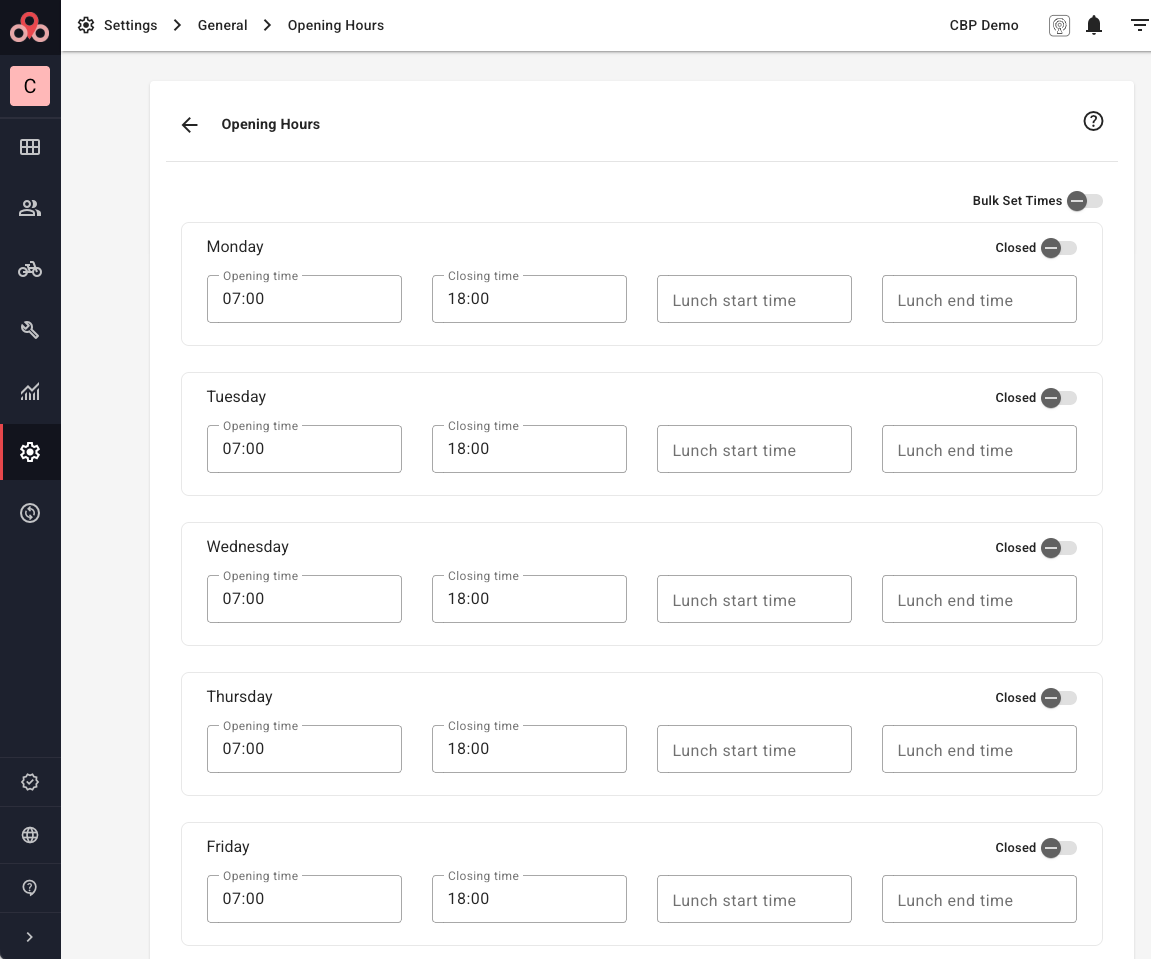Edit Monday closing time field
The height and width of the screenshot is (959, 1151).
tap(529, 299)
